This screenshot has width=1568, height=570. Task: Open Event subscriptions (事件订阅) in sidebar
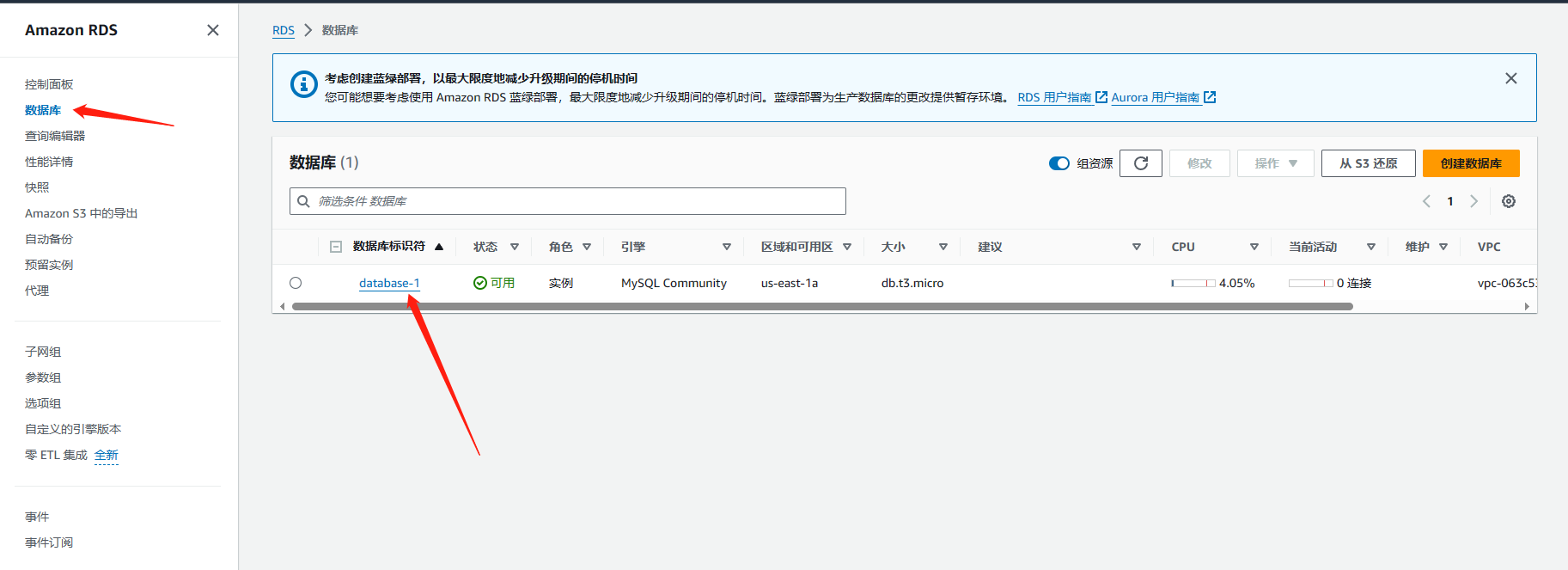[x=49, y=542]
